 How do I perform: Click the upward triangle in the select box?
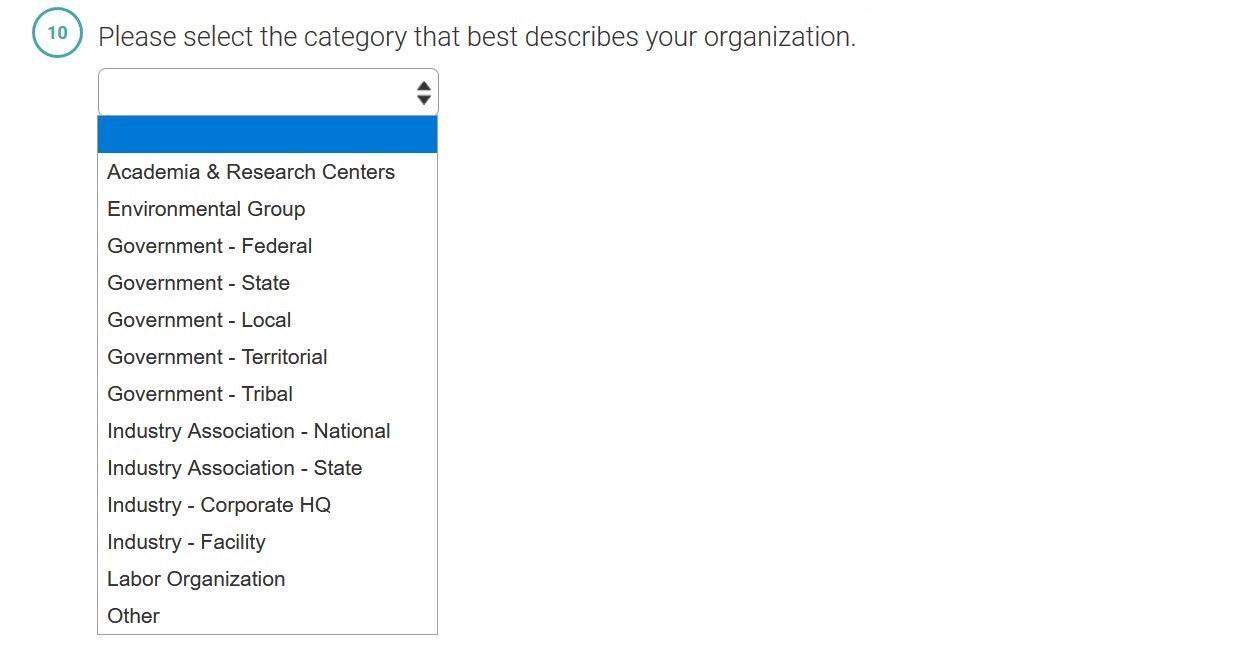(424, 87)
